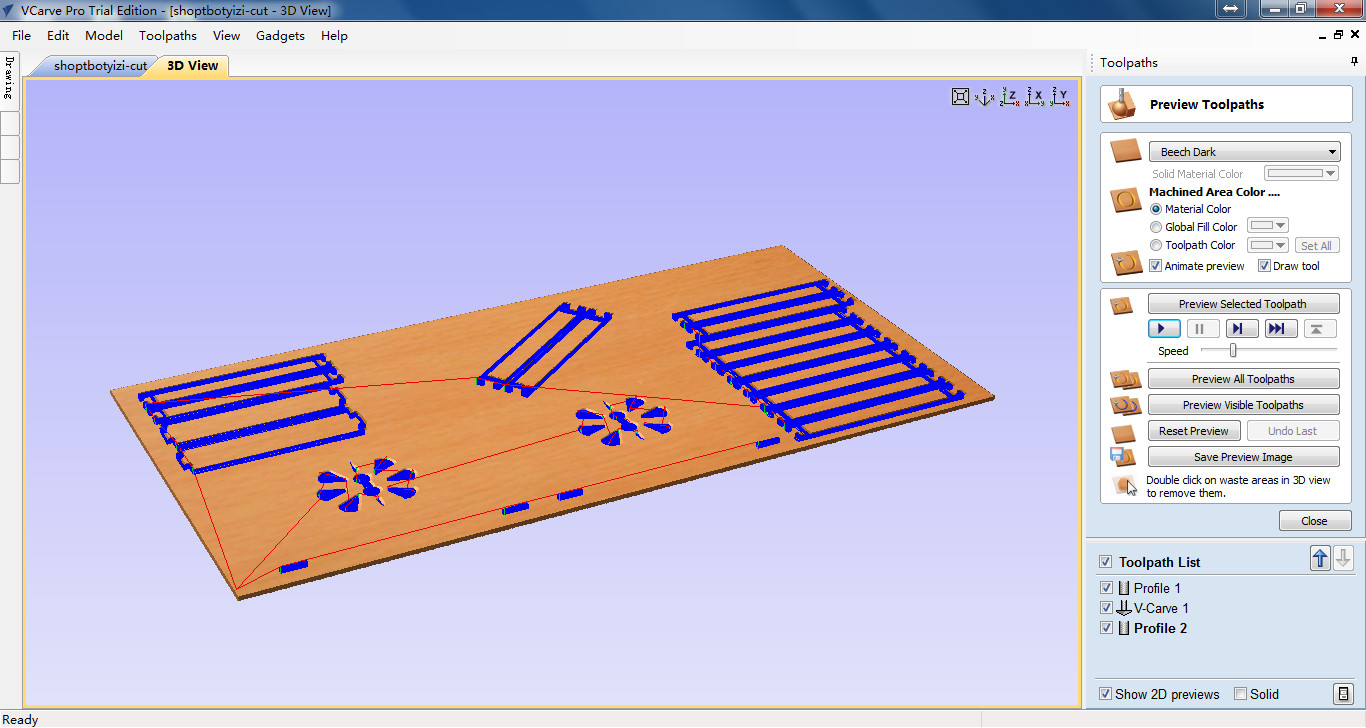Click the blank material icon beside Reset Preview
The image size is (1366, 728).
pos(1123,432)
